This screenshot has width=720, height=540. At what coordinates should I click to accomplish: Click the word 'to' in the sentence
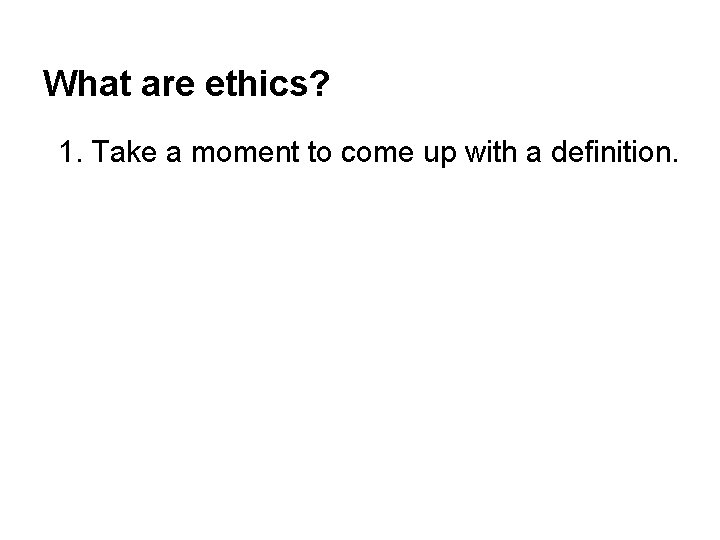pos(320,152)
